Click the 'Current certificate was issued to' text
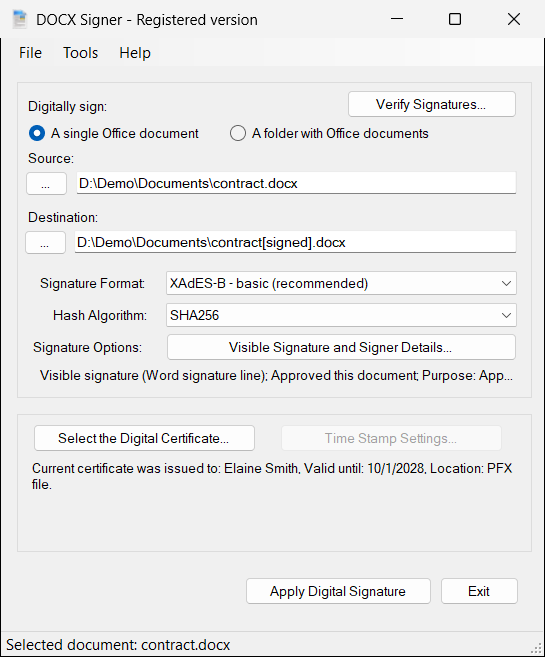 click(x=272, y=476)
